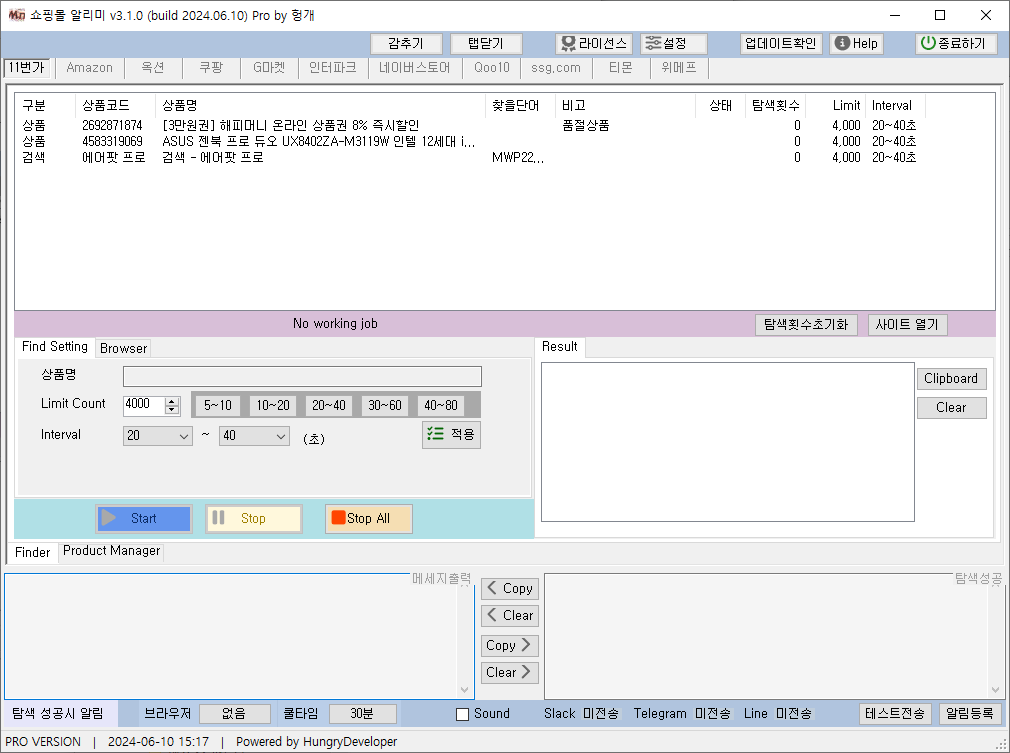Viewport: 1010px width, 753px height.
Task: Click the Stop All button
Action: click(x=368, y=519)
